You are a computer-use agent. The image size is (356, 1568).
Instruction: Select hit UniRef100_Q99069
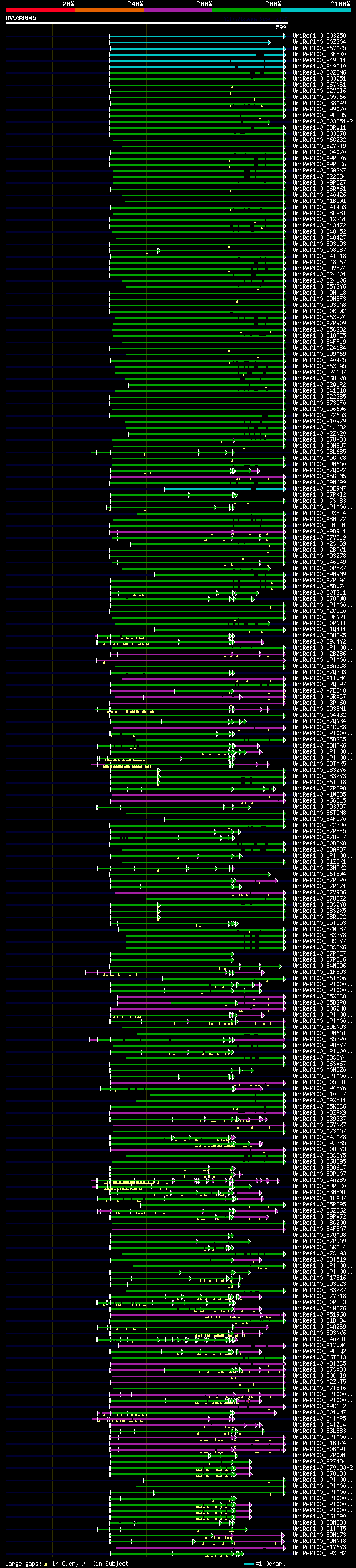(x=319, y=354)
